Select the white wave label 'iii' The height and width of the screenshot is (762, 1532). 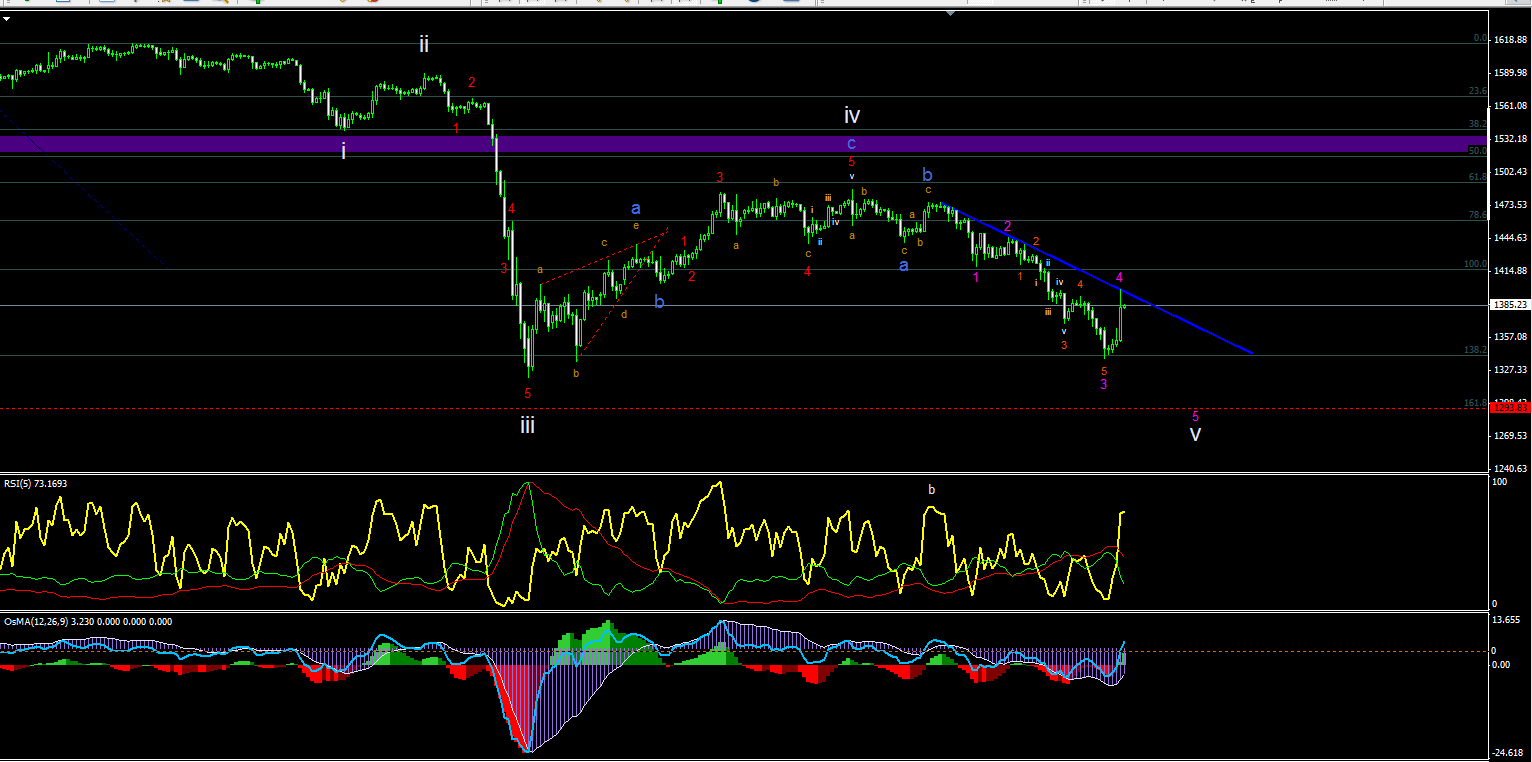click(527, 426)
